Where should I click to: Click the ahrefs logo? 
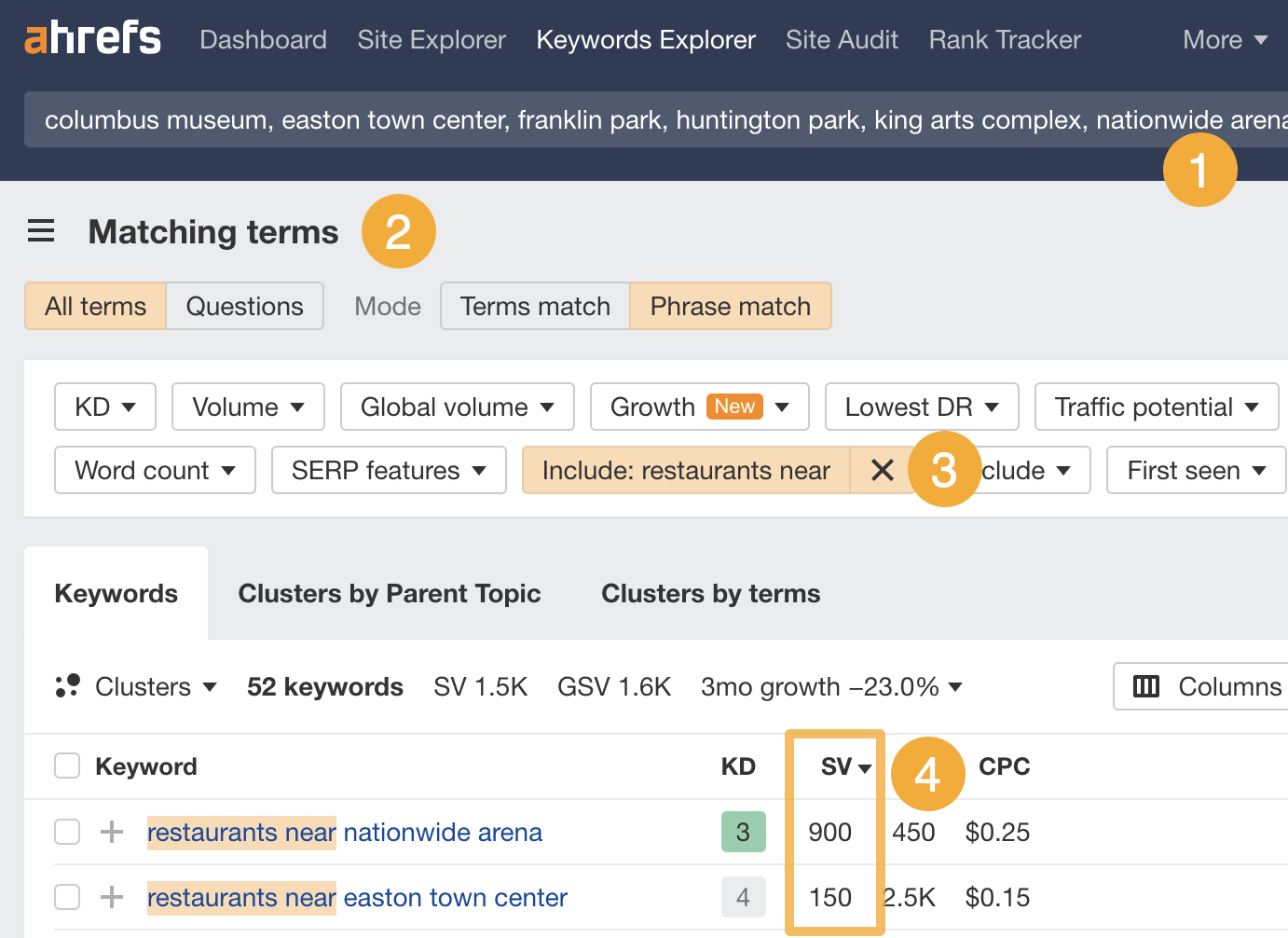click(92, 38)
